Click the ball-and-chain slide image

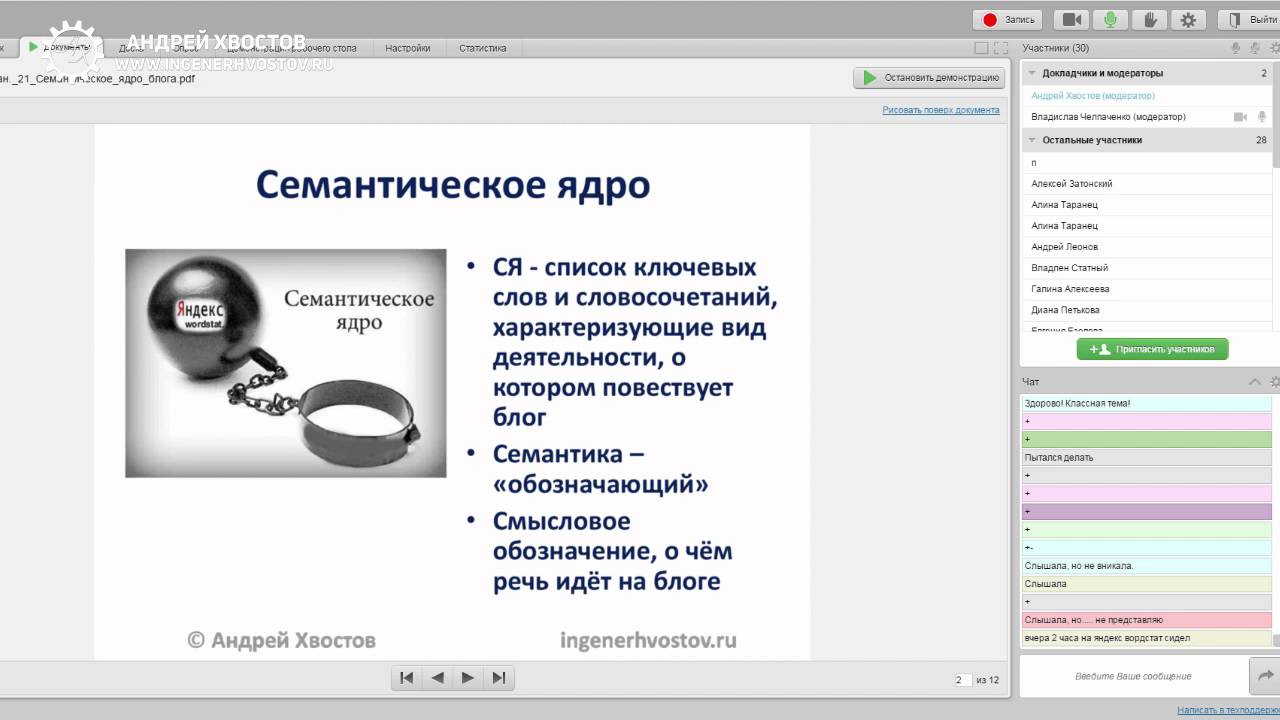[x=286, y=363]
